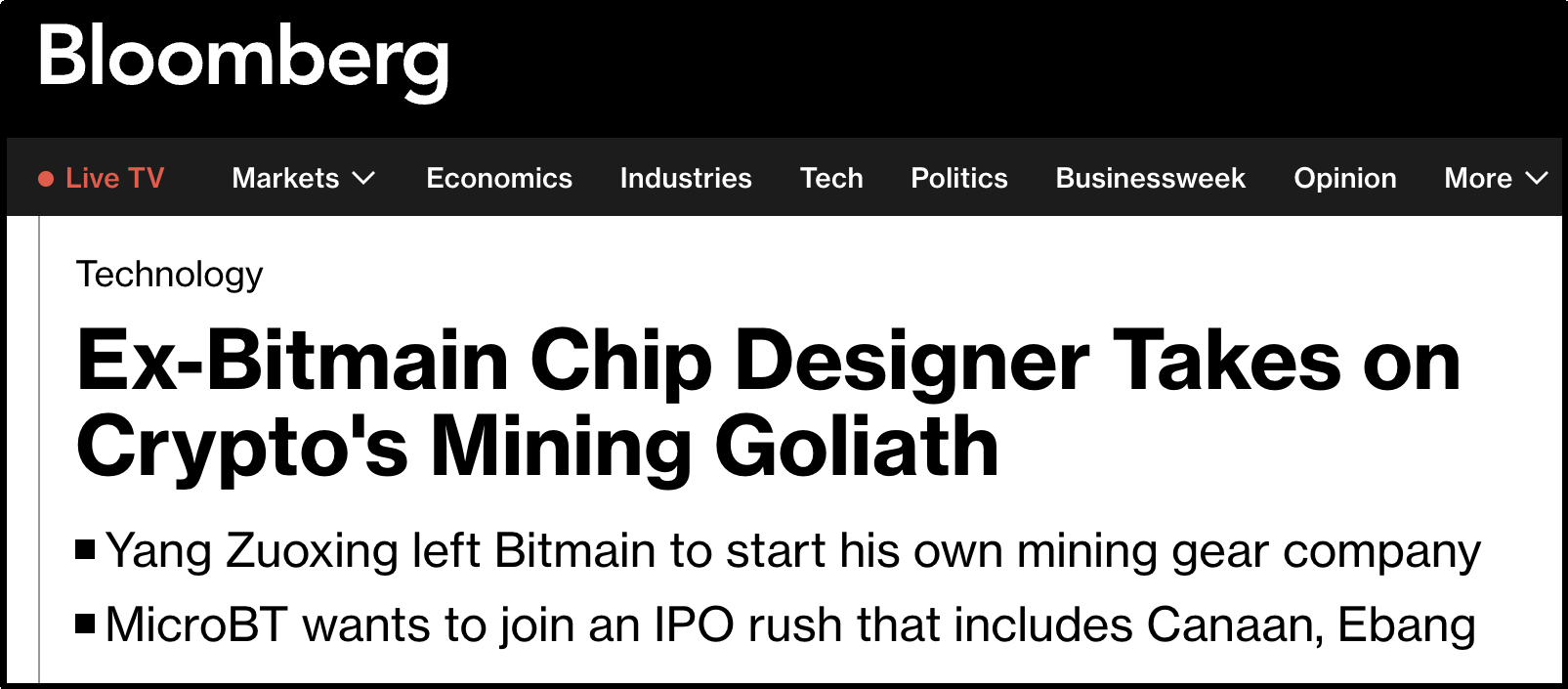The image size is (1568, 689).
Task: Expand the Markets dropdown chevron
Action: [x=363, y=179]
